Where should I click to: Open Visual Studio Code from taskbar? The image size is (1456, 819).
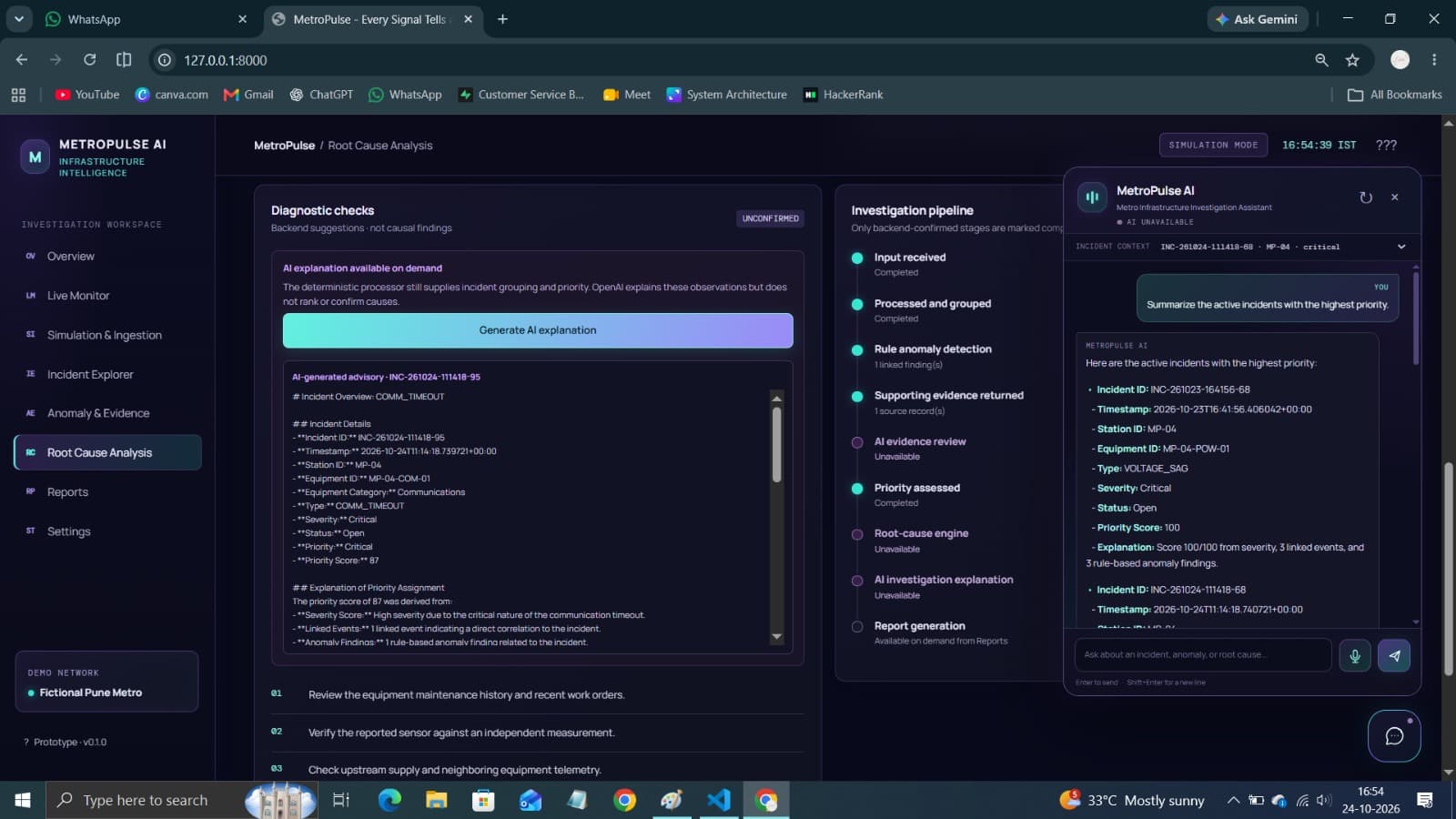click(718, 800)
